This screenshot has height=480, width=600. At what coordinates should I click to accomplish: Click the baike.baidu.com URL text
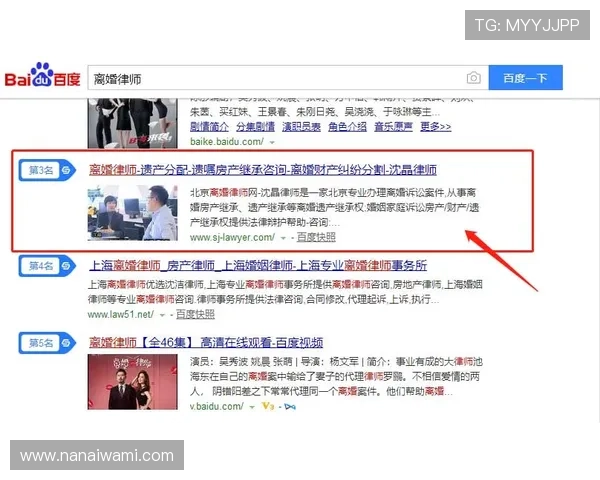(x=227, y=142)
